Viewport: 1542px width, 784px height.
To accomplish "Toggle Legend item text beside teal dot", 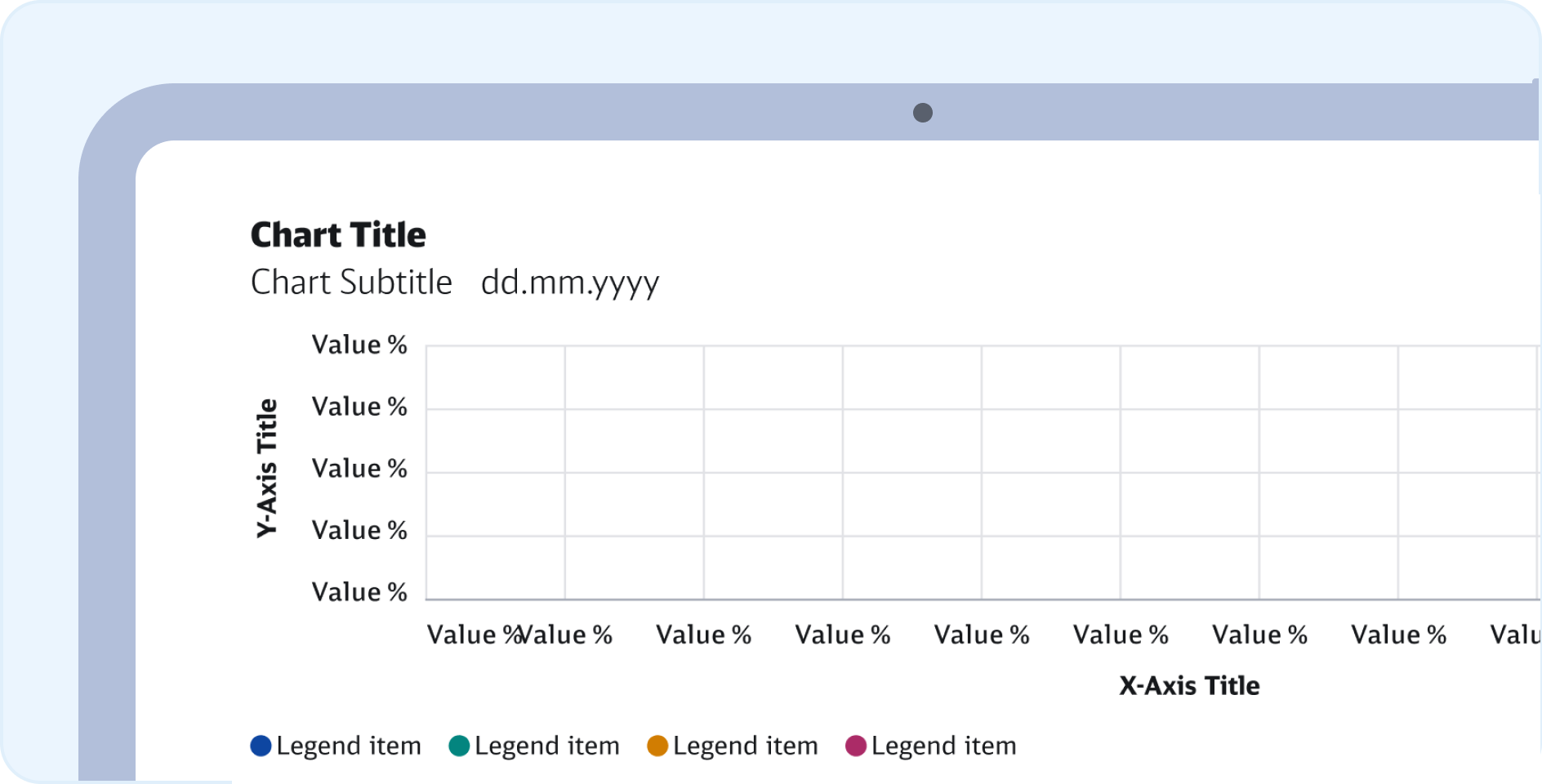I will click(x=547, y=746).
